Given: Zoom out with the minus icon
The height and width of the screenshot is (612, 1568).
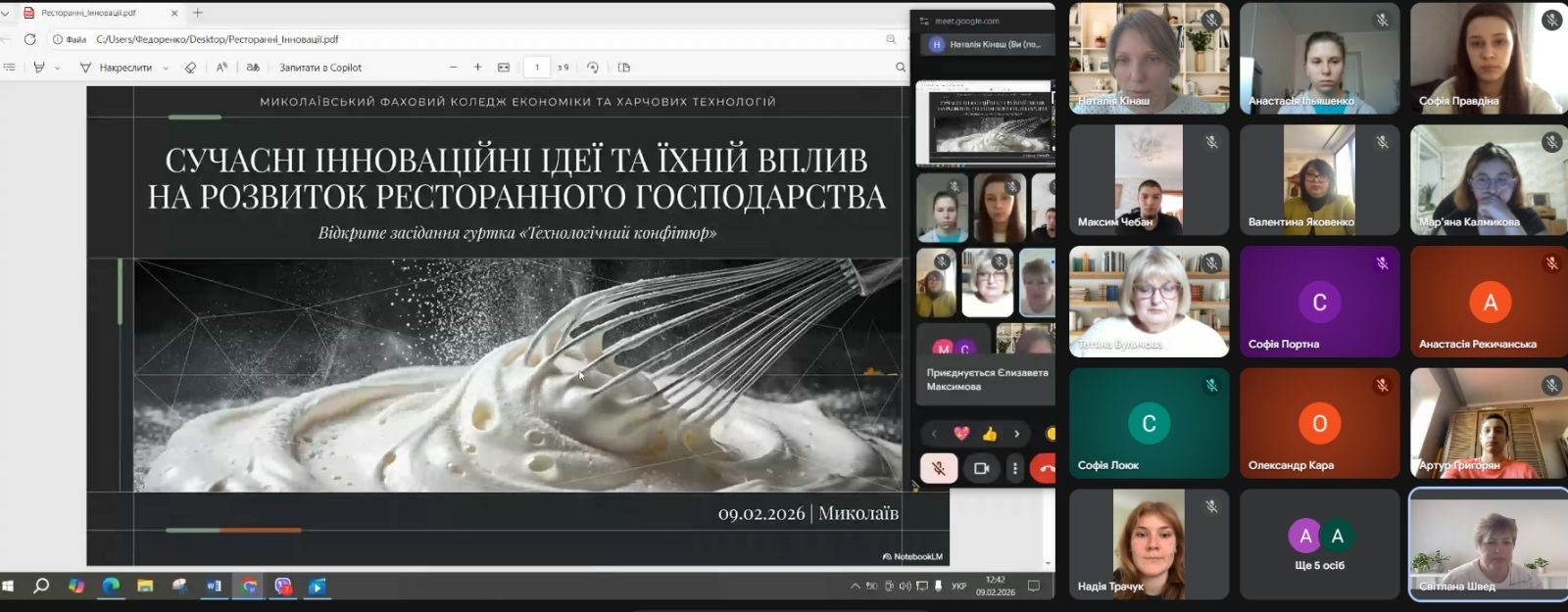Looking at the screenshot, I should [x=453, y=68].
